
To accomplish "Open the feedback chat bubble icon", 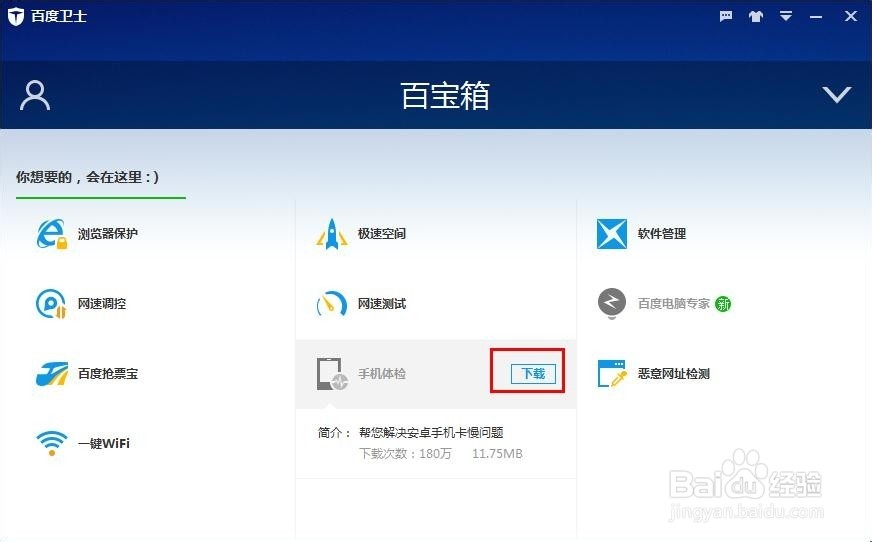I will coord(726,16).
